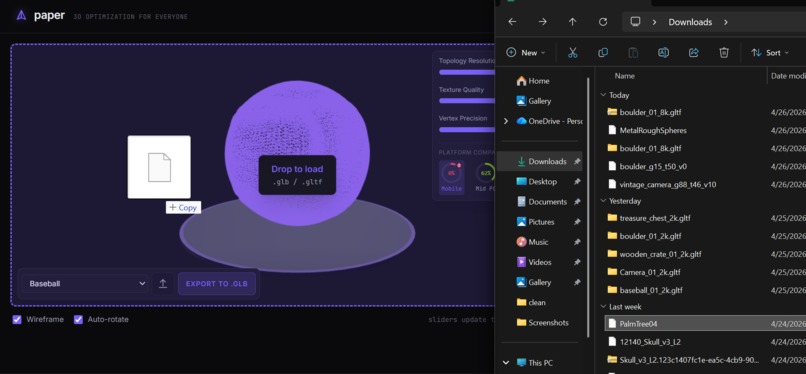Image resolution: width=806 pixels, height=374 pixels.
Task: Click the PC monitor icon in the address bar
Action: [635, 22]
